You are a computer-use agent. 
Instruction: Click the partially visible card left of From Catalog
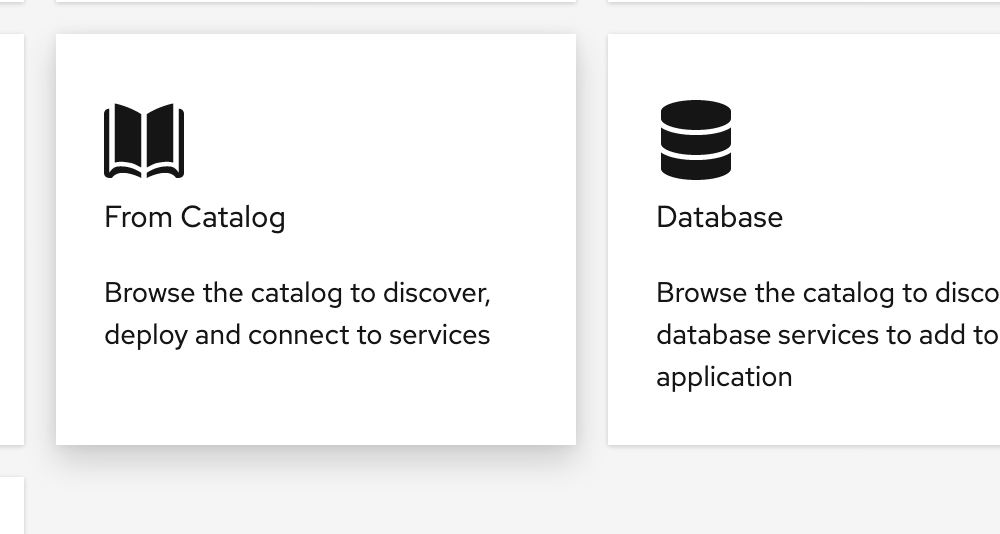coord(11,239)
